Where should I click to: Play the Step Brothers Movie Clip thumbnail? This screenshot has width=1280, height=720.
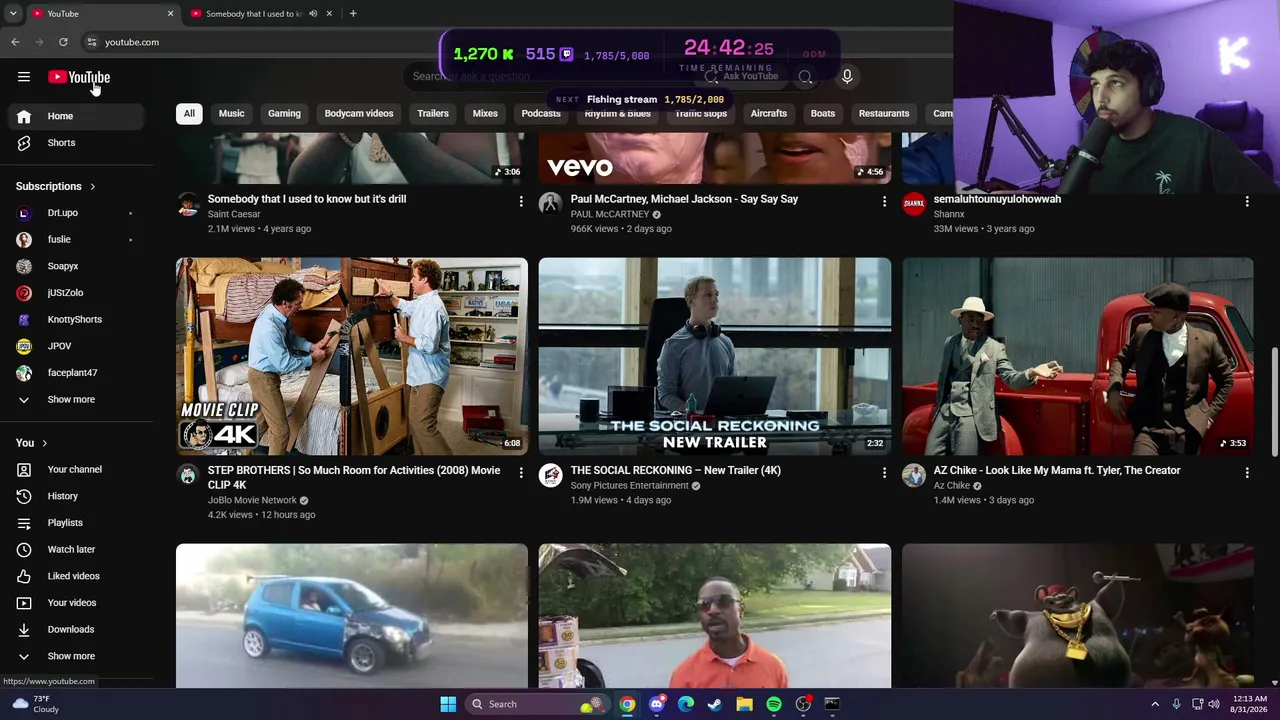352,356
